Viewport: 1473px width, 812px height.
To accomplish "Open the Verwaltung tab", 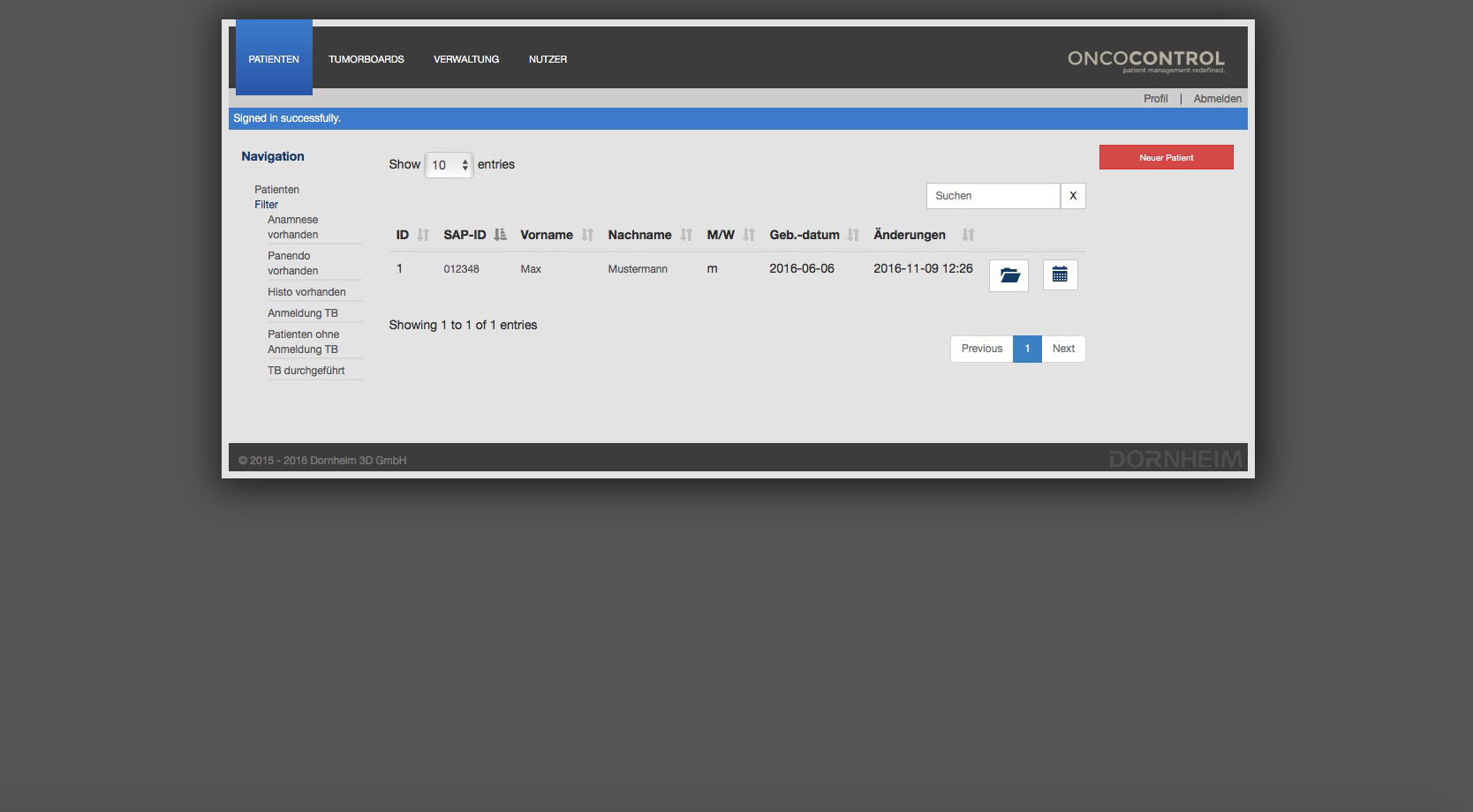I will (466, 59).
